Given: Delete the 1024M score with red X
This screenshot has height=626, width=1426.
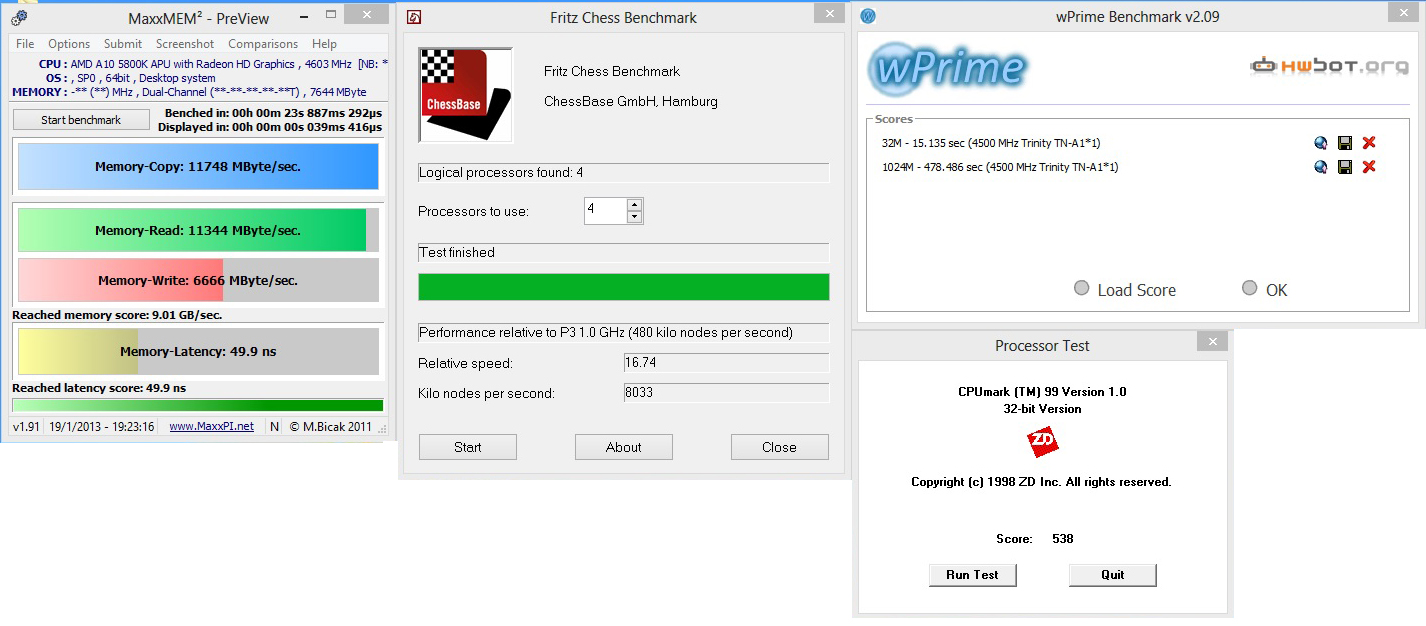Looking at the screenshot, I should 1369,167.
